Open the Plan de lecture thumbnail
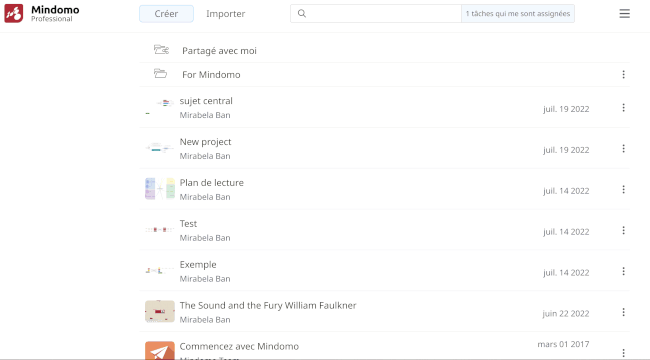 160,189
